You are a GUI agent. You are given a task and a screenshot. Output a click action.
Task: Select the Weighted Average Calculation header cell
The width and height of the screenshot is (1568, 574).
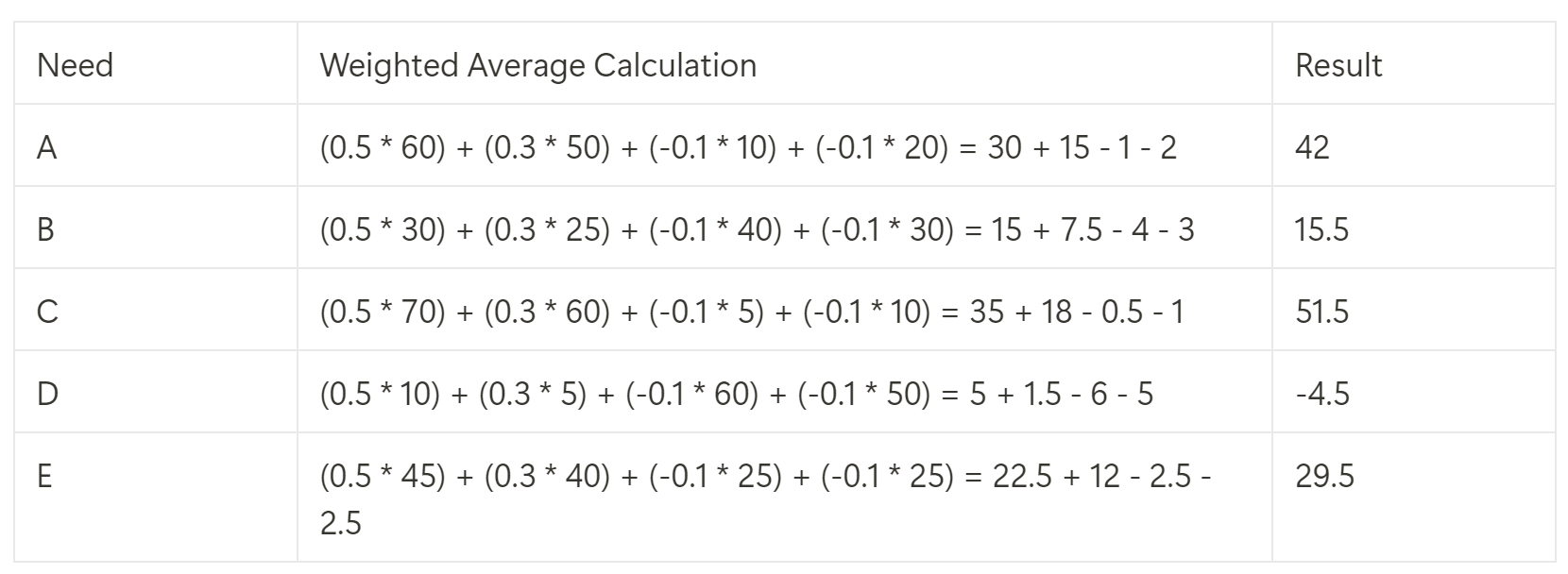pyautogui.click(x=785, y=64)
